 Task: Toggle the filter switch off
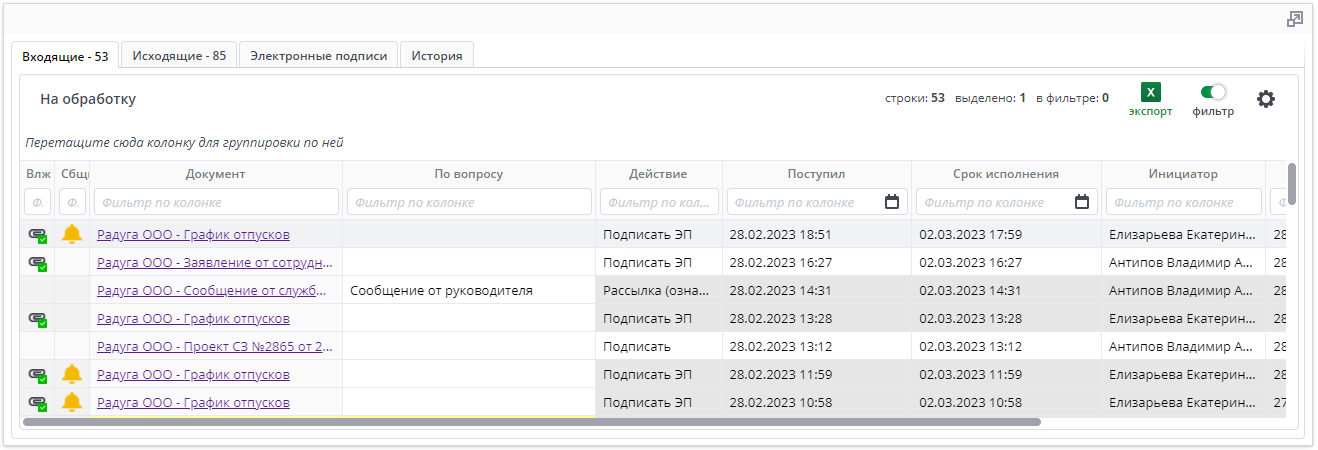click(1213, 92)
